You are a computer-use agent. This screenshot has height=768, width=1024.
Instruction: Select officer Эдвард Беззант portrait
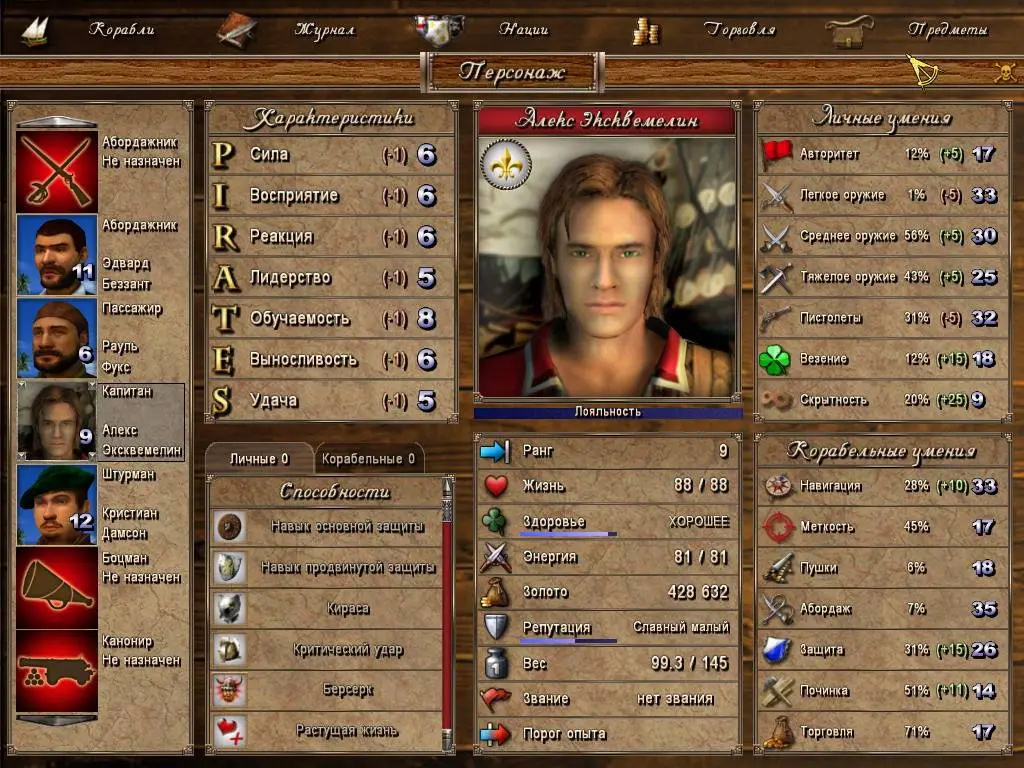(57, 255)
